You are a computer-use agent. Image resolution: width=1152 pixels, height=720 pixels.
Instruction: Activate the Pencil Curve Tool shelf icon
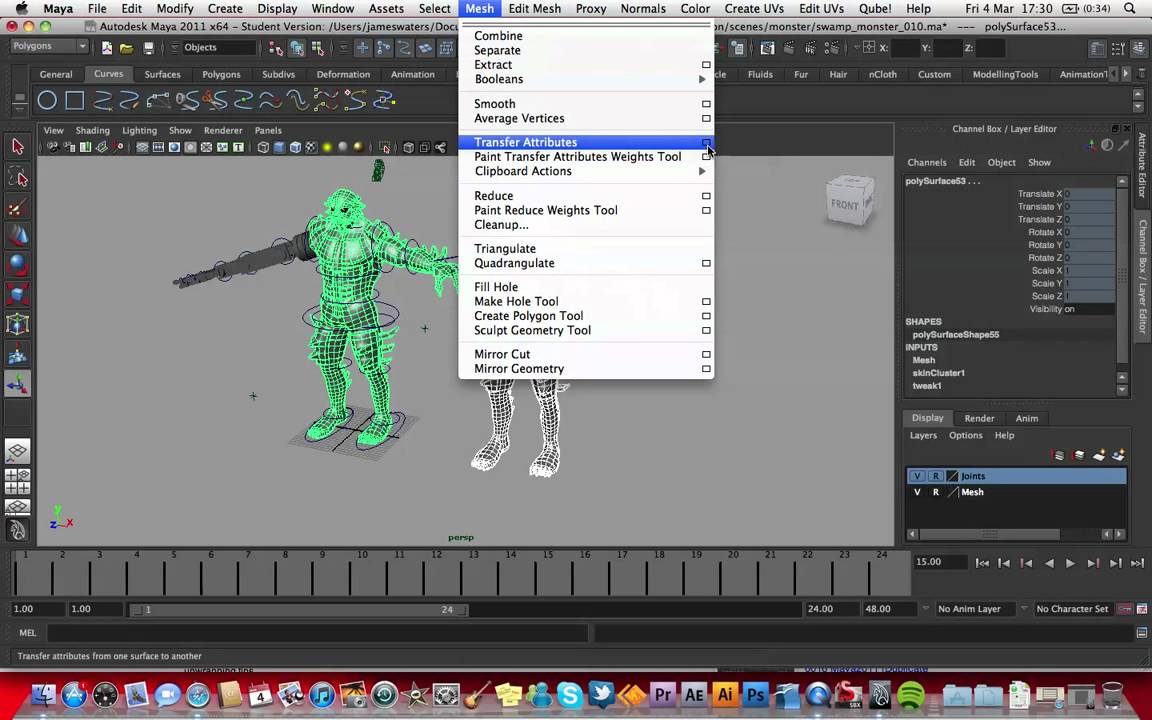click(130, 100)
